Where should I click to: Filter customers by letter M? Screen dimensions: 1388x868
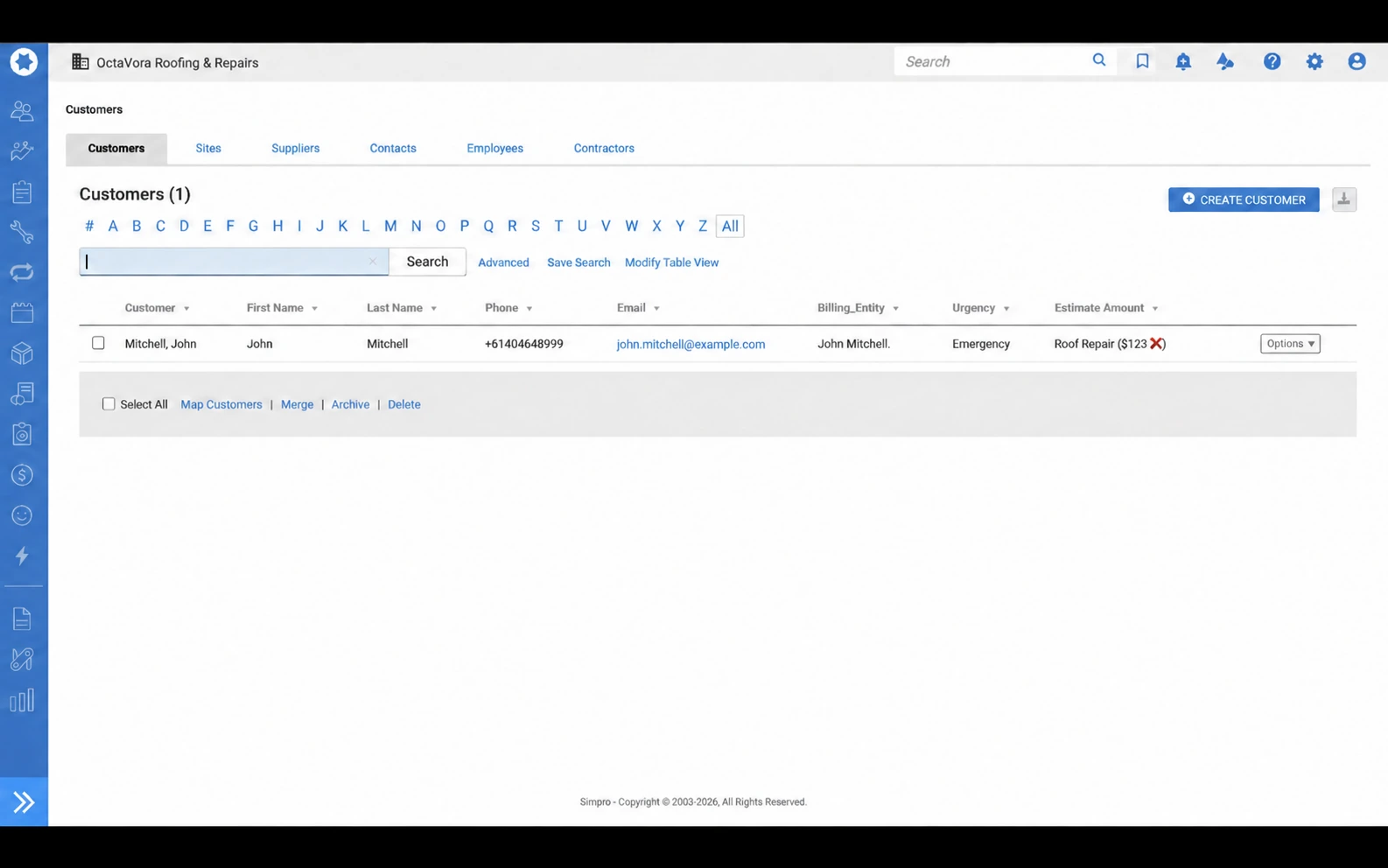coord(390,226)
